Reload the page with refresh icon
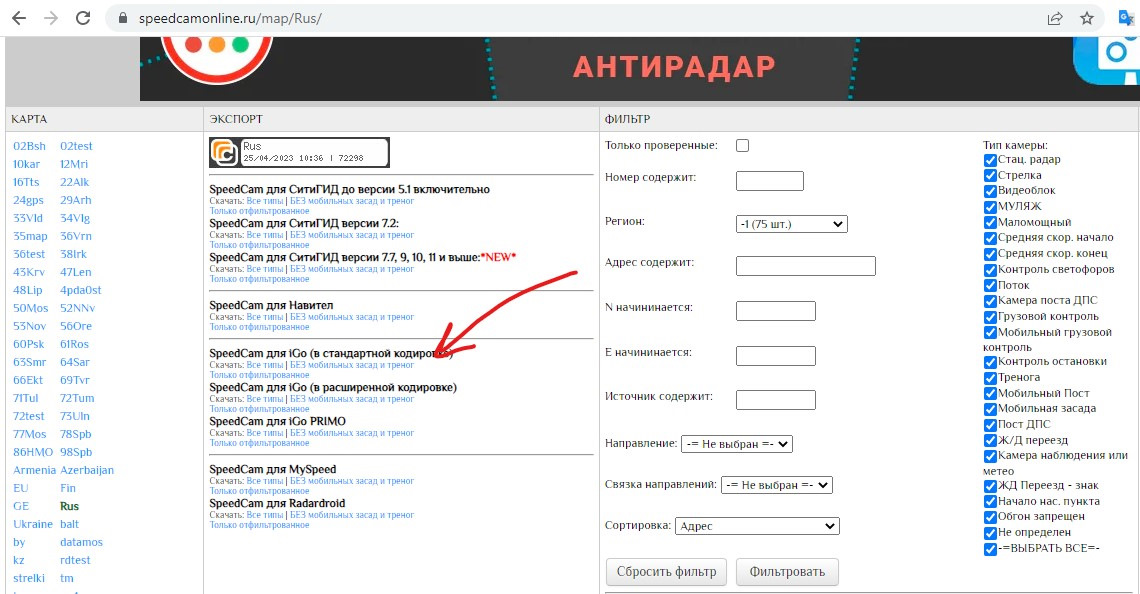The width and height of the screenshot is (1140, 594). coord(84,18)
